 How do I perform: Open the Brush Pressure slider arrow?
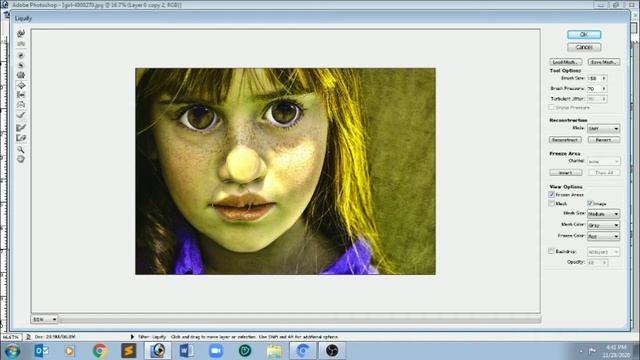pos(604,89)
